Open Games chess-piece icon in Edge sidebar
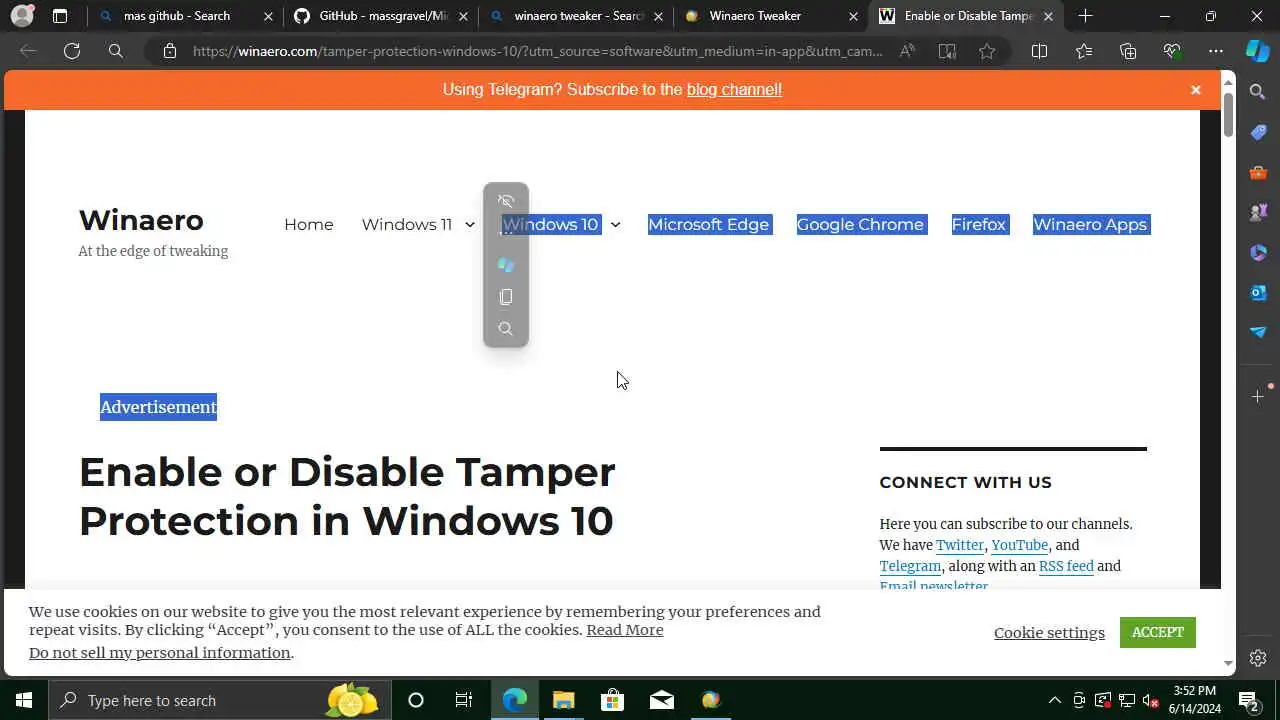1280x720 pixels. click(x=1258, y=212)
